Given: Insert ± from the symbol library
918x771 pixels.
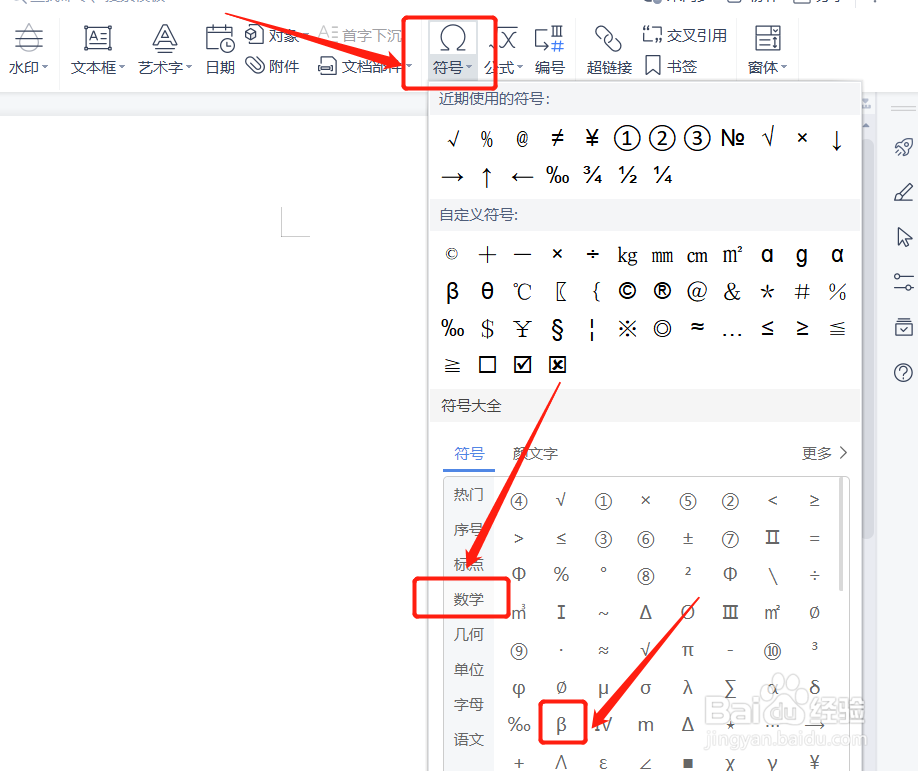Looking at the screenshot, I should 688,539.
